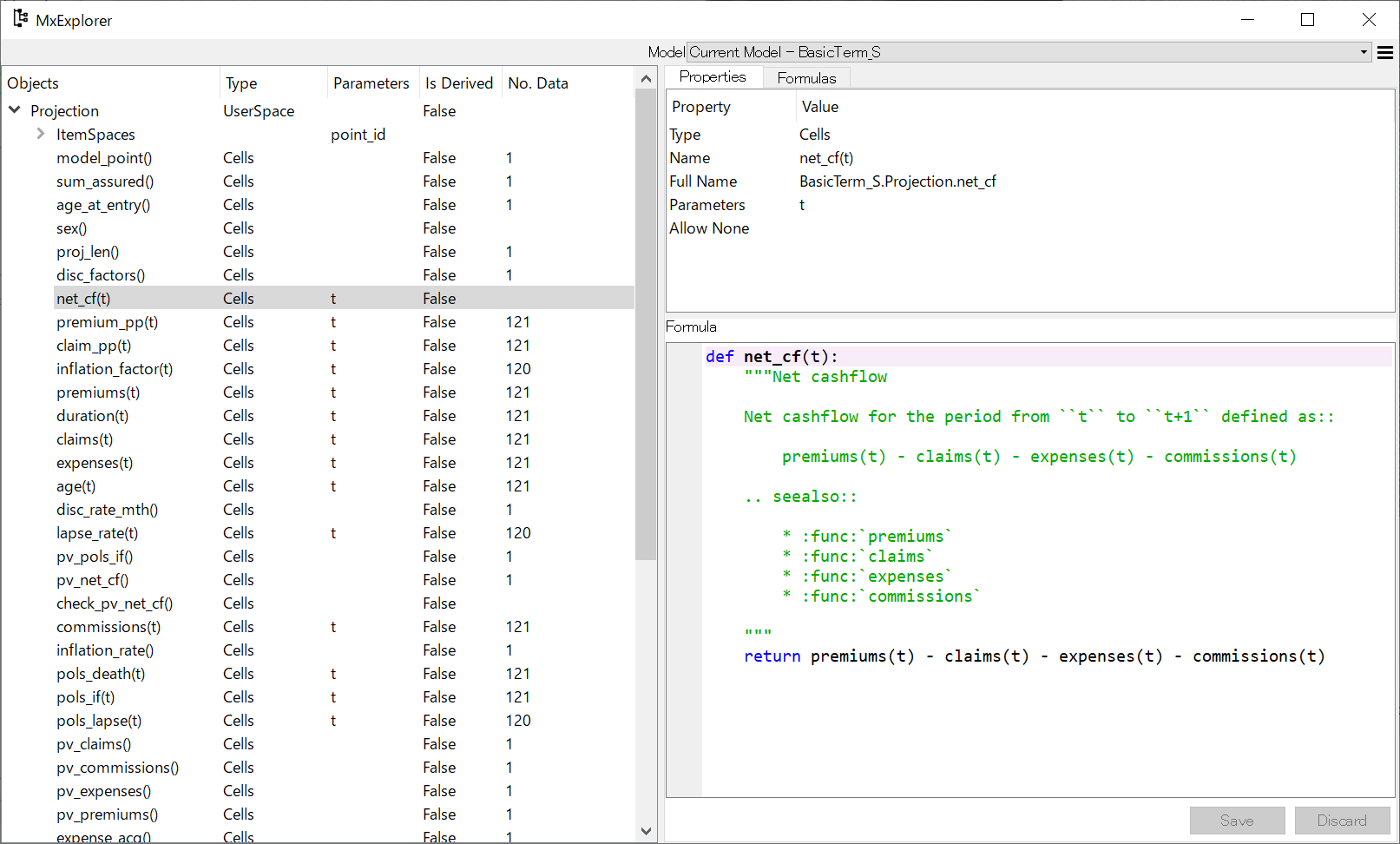This screenshot has height=844, width=1400.
Task: Click the Discard button
Action: click(1342, 821)
